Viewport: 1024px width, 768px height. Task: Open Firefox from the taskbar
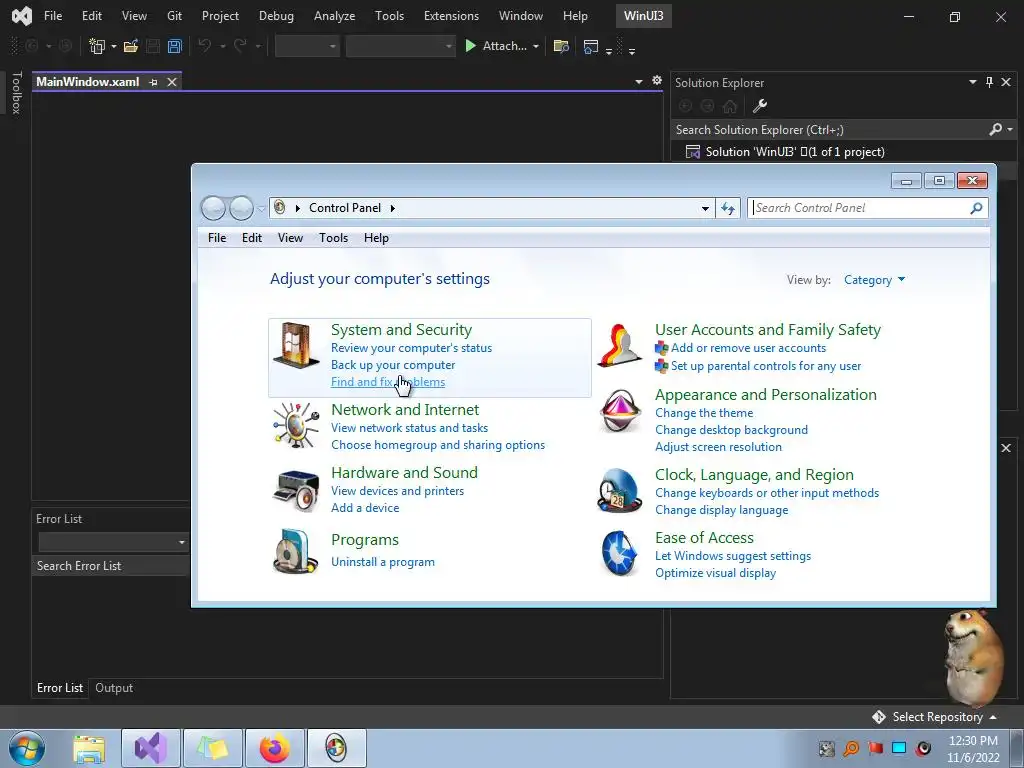[x=274, y=748]
